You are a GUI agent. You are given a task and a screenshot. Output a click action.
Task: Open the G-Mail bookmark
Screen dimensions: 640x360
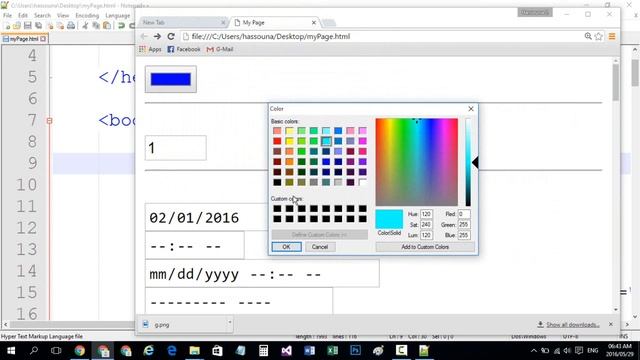point(220,49)
